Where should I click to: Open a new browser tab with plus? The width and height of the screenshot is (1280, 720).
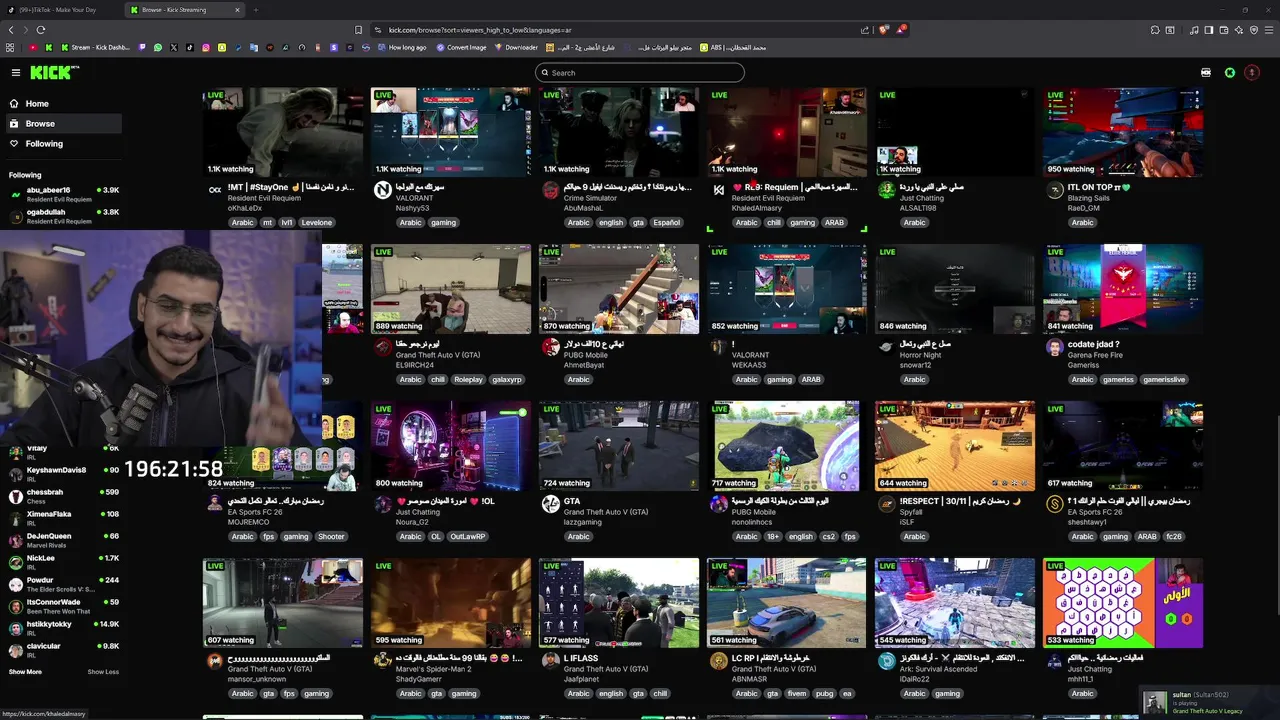click(x=255, y=10)
